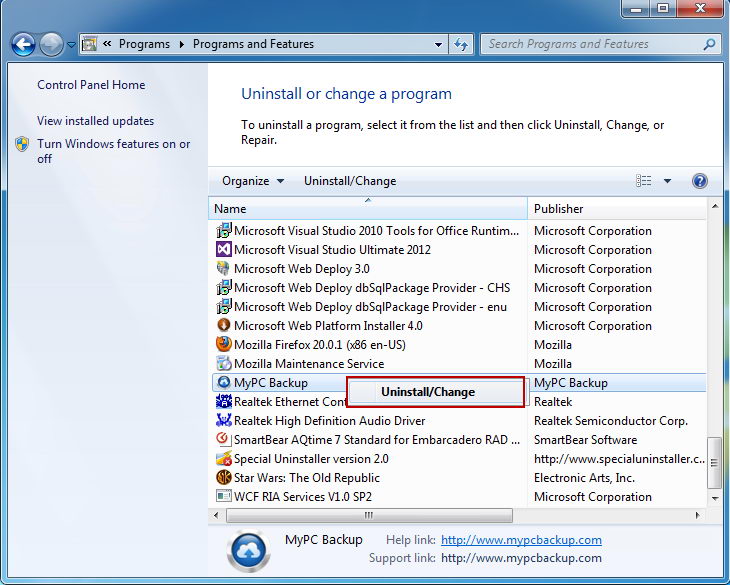Select Visual Studio 2010 Tools for Office icon
This screenshot has height=585, width=730.
[x=223, y=230]
